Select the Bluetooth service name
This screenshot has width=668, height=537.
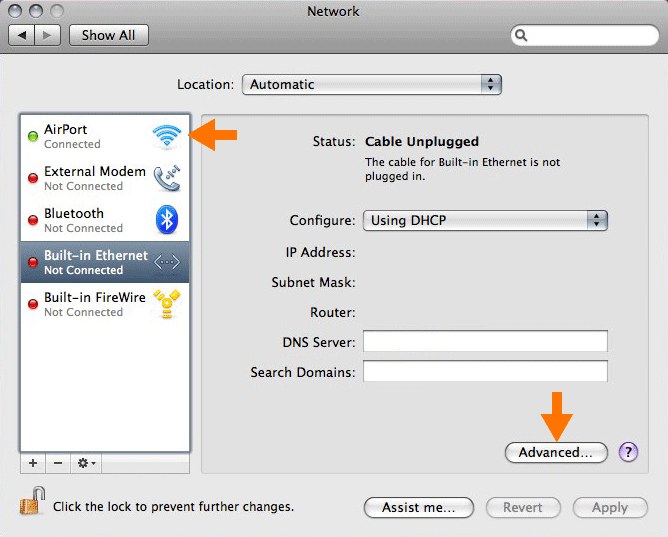tap(74, 213)
